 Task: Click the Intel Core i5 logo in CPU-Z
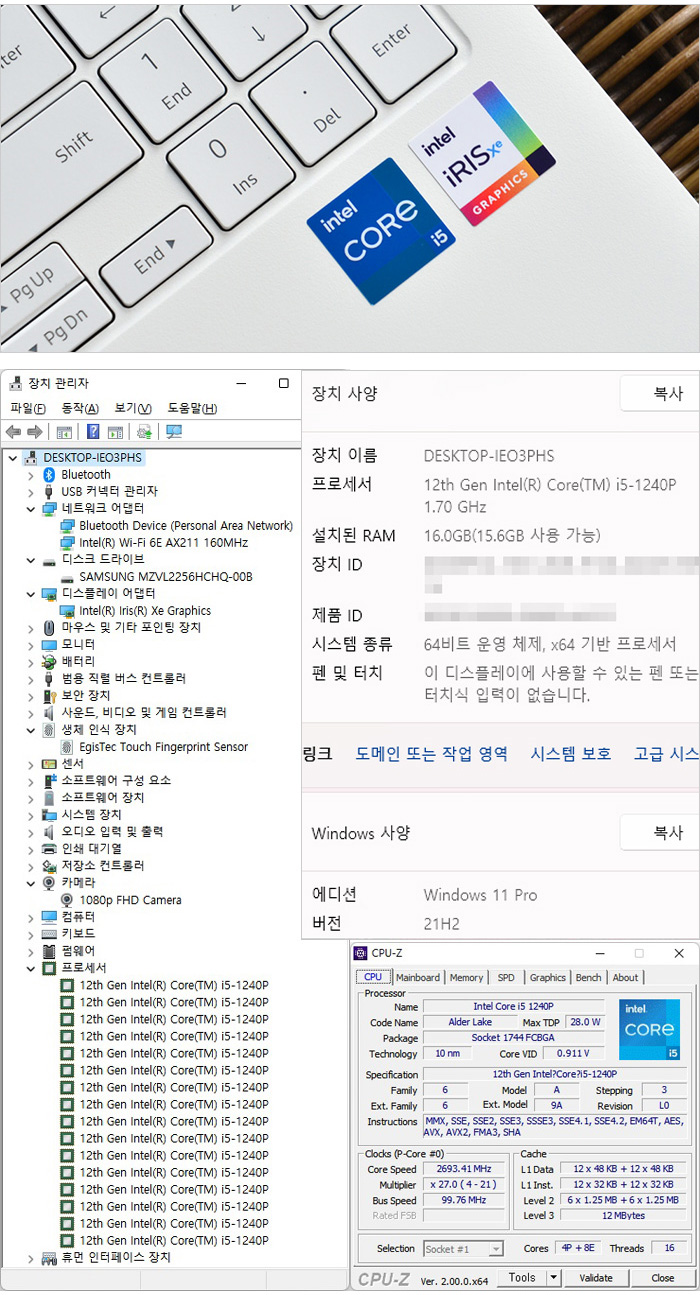tap(649, 1030)
